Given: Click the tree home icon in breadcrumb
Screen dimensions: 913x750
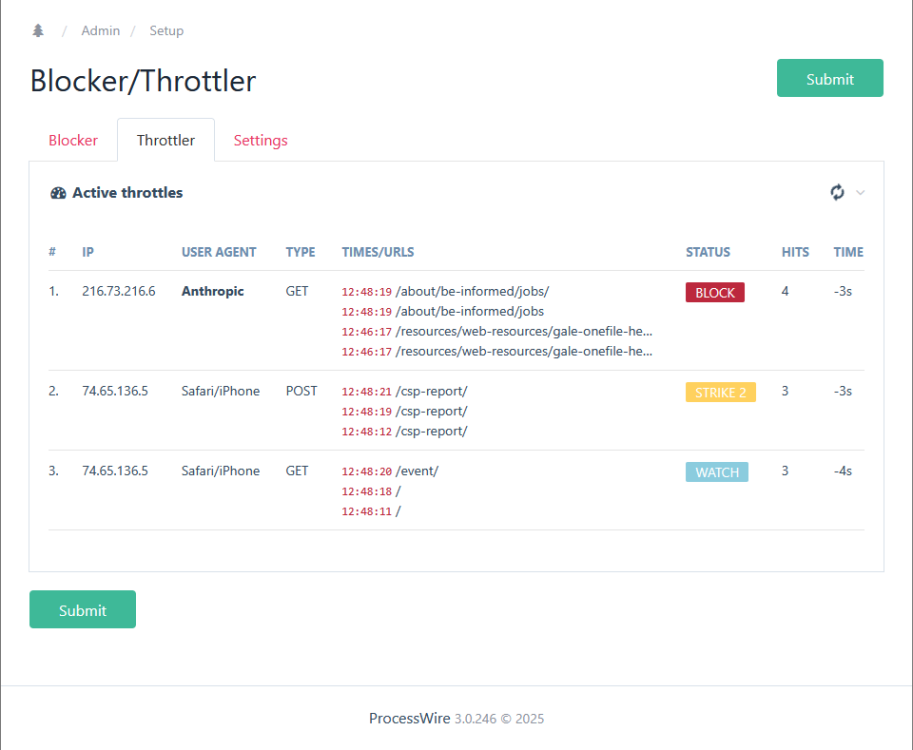Looking at the screenshot, I should (x=38, y=31).
